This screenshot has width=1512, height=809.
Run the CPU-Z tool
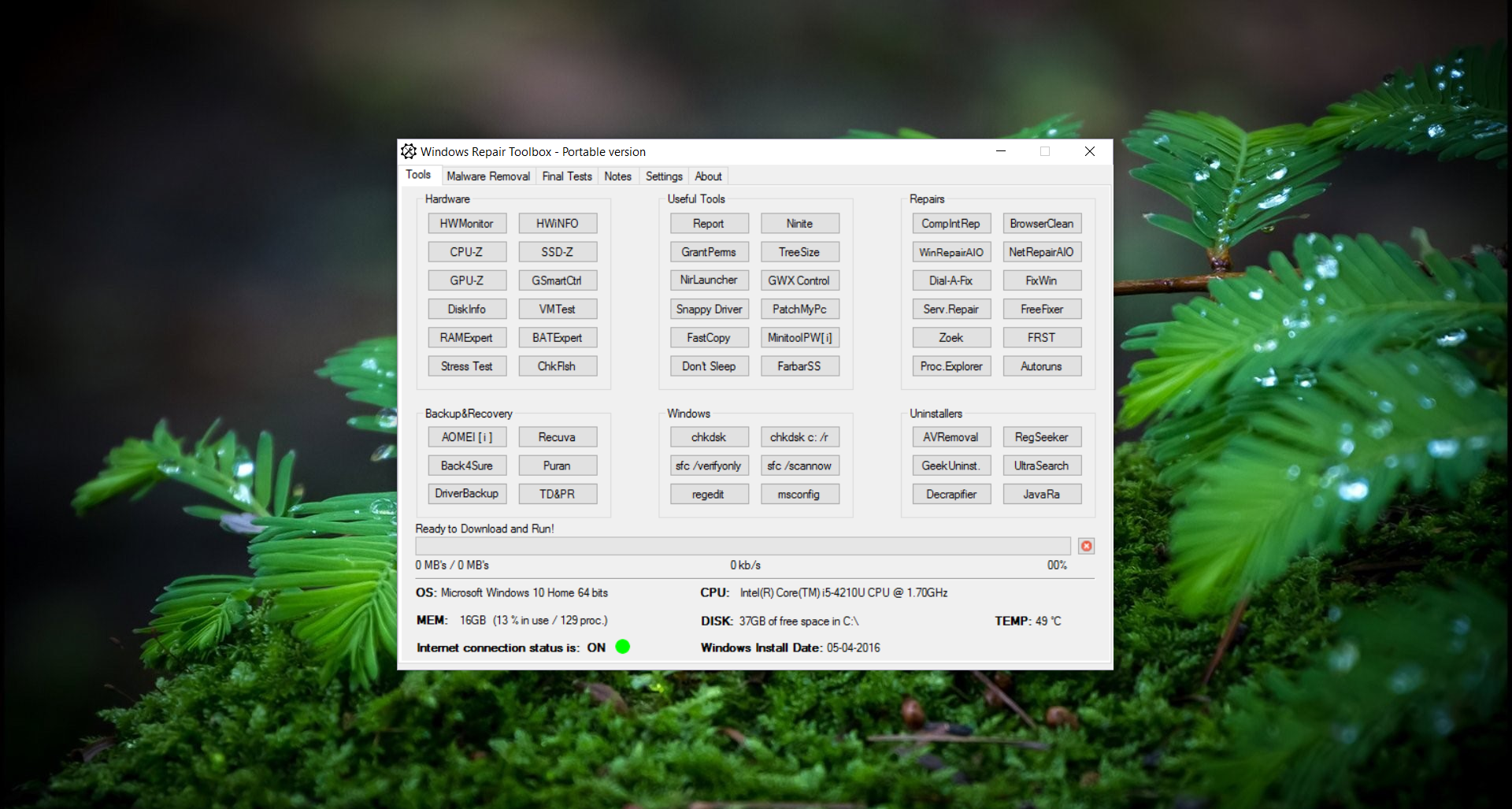466,252
